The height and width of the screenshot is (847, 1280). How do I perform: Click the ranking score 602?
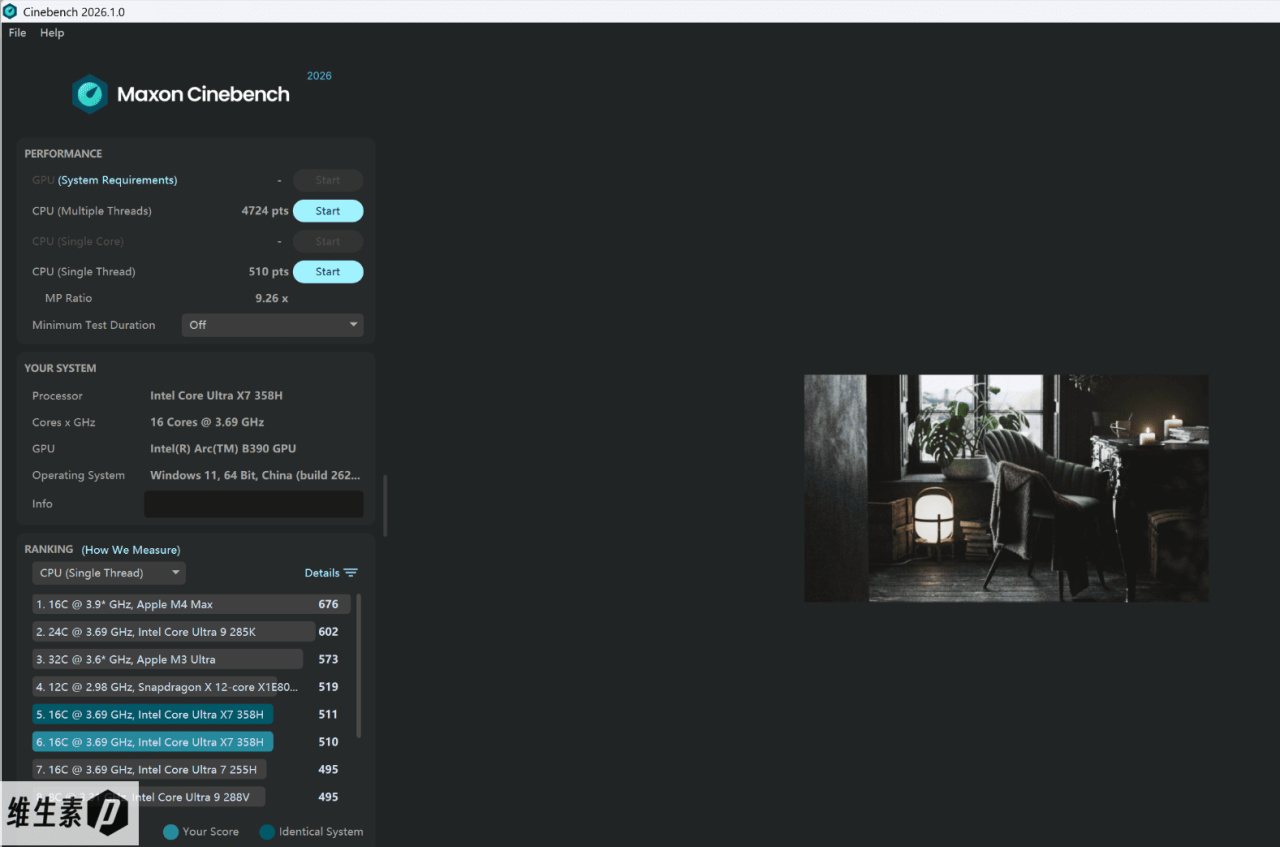[x=328, y=632]
